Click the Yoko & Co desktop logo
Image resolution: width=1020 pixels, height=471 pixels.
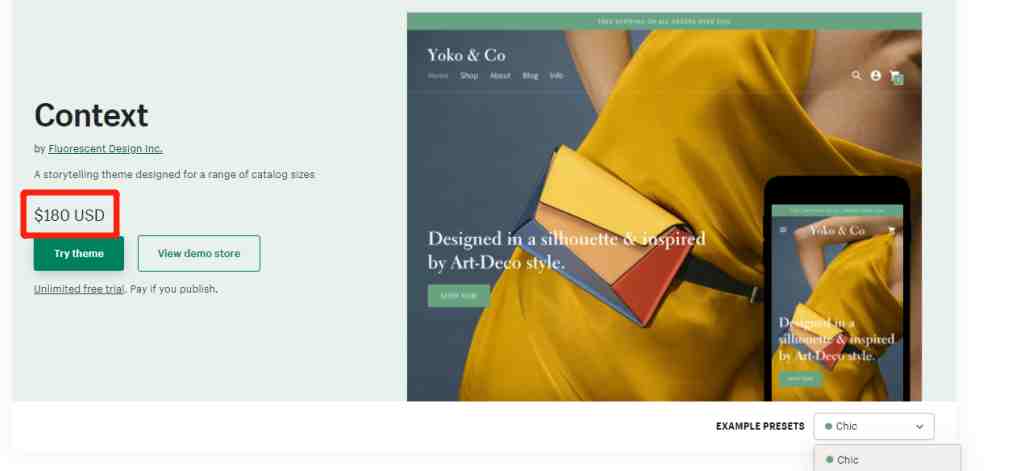click(466, 55)
